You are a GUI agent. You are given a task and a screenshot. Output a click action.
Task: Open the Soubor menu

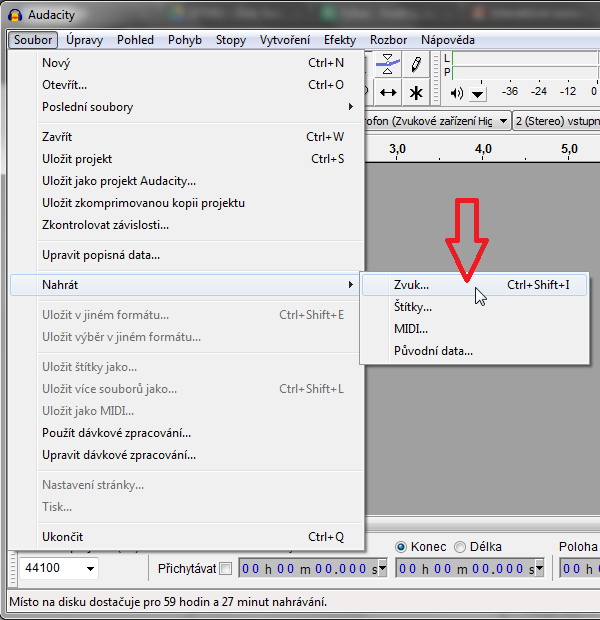point(33,40)
